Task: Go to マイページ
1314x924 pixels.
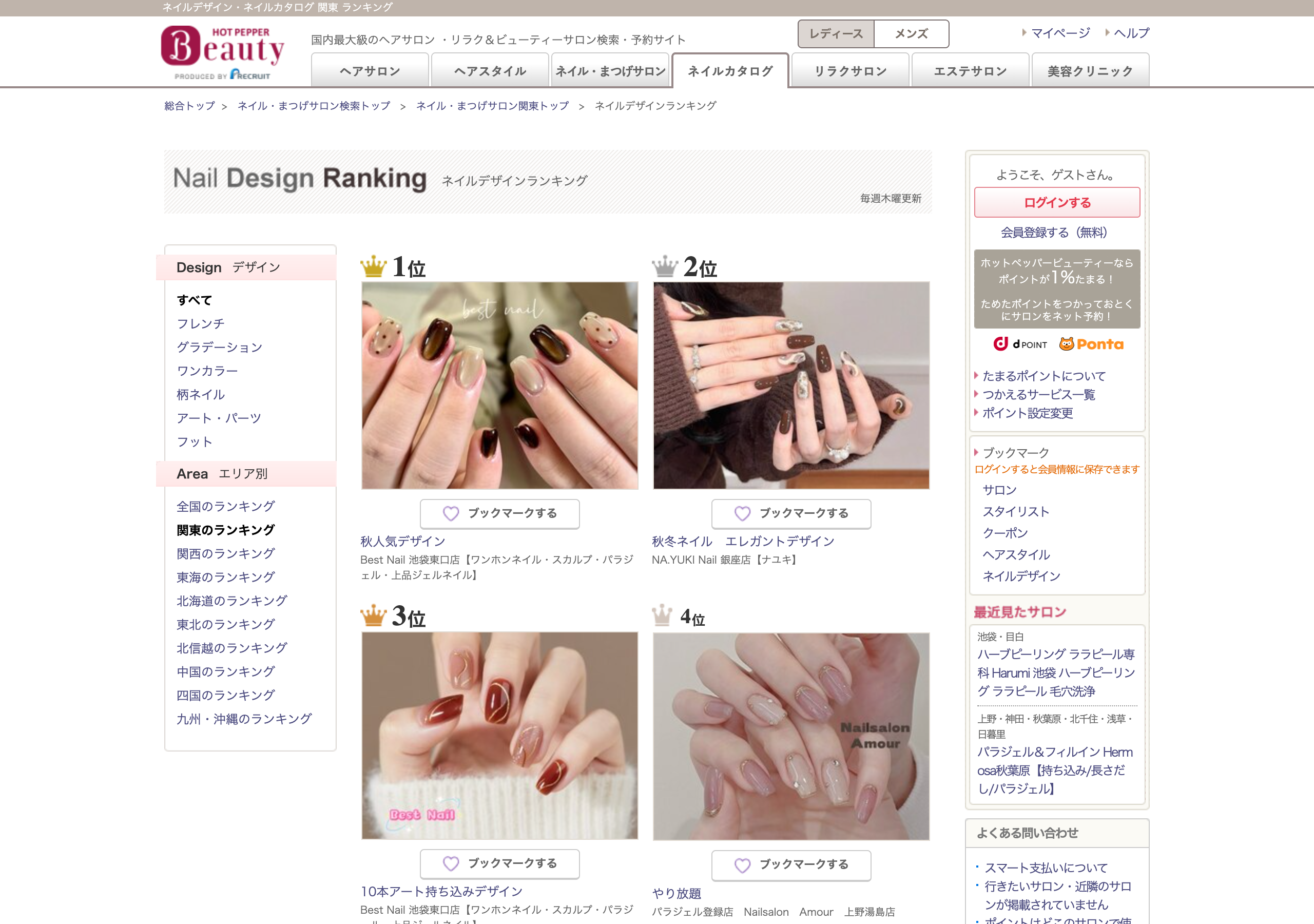Action: point(1060,33)
